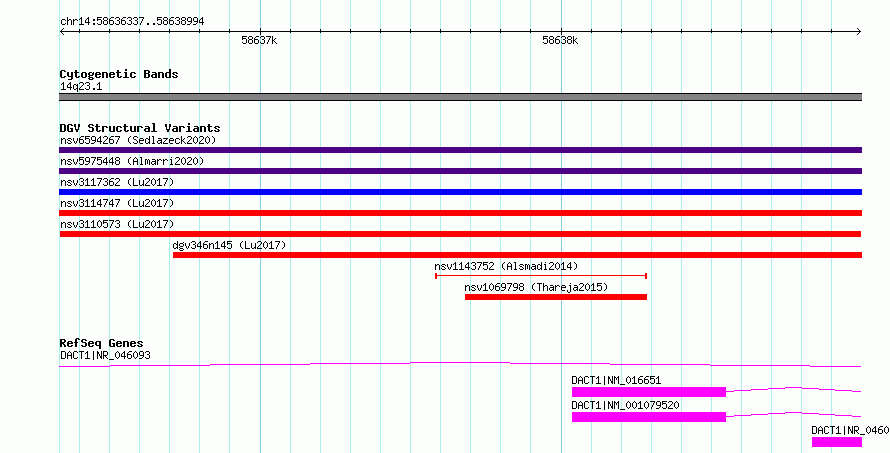The height and width of the screenshot is (453, 890).
Task: Click the dgv346n145 (Lu2017) label
Action: (x=229, y=245)
